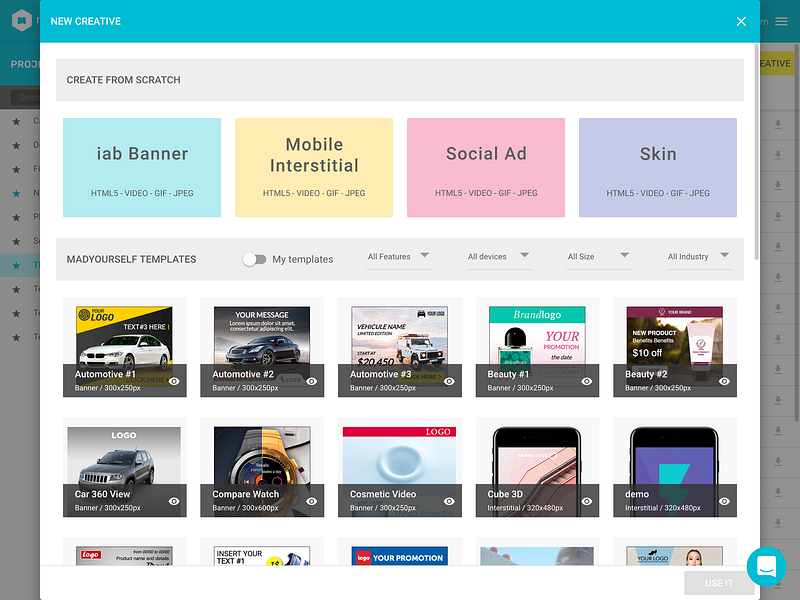Preview the Automotive #3 template via eye icon
The width and height of the screenshot is (800, 600).
point(449,381)
